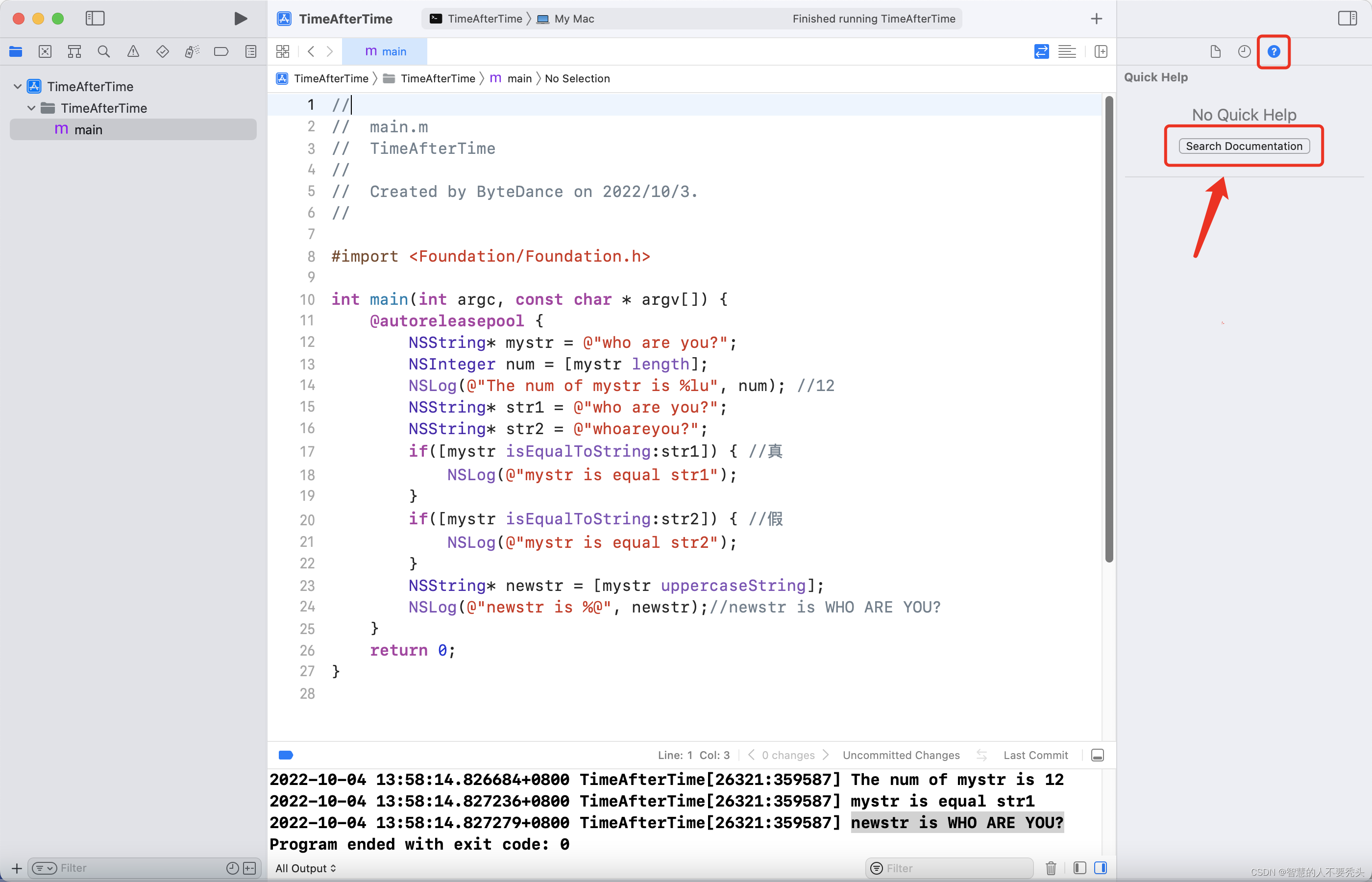Open the Report navigator
The width and height of the screenshot is (1372, 882).
click(x=251, y=51)
